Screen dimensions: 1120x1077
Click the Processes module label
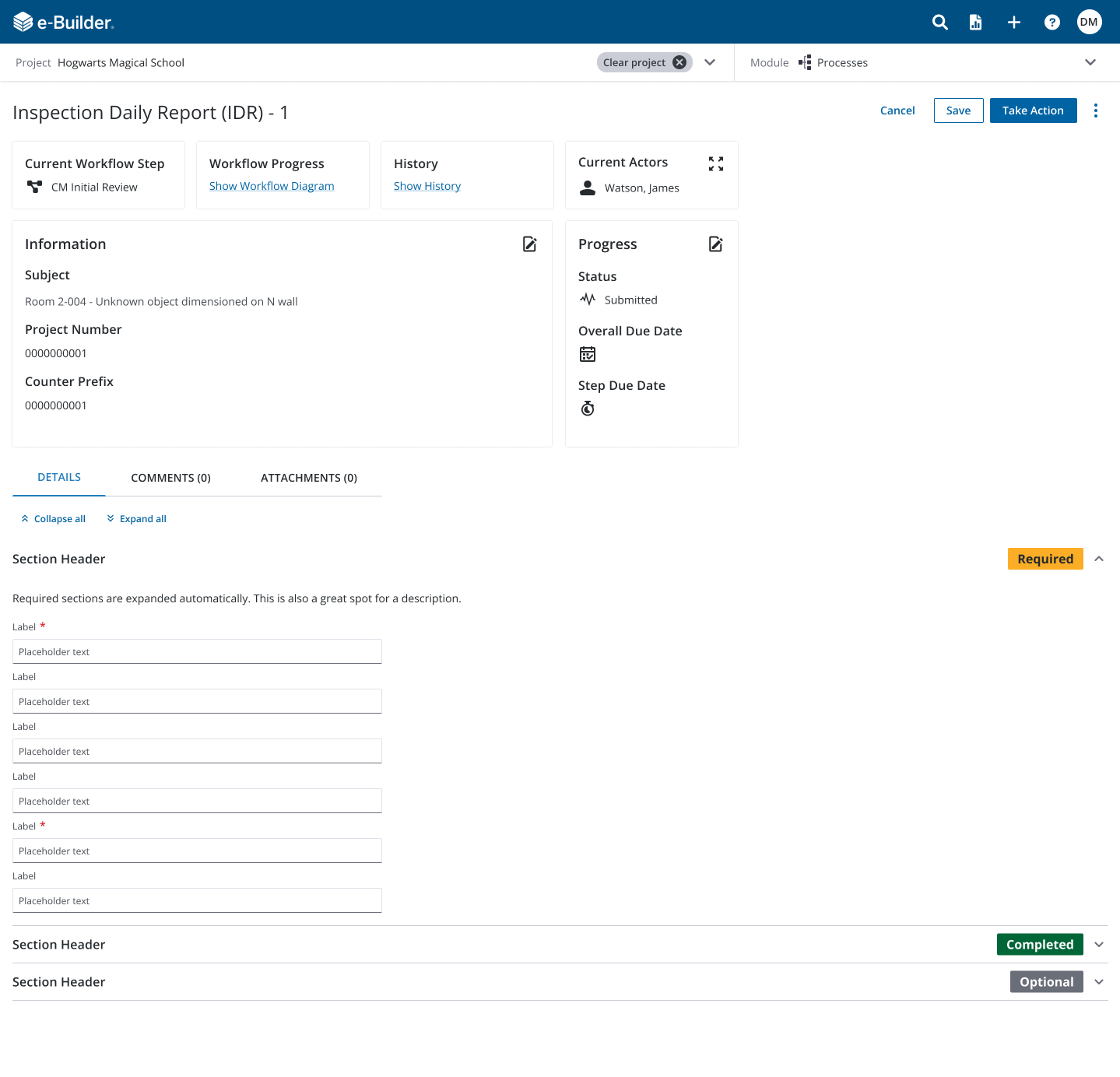point(842,62)
